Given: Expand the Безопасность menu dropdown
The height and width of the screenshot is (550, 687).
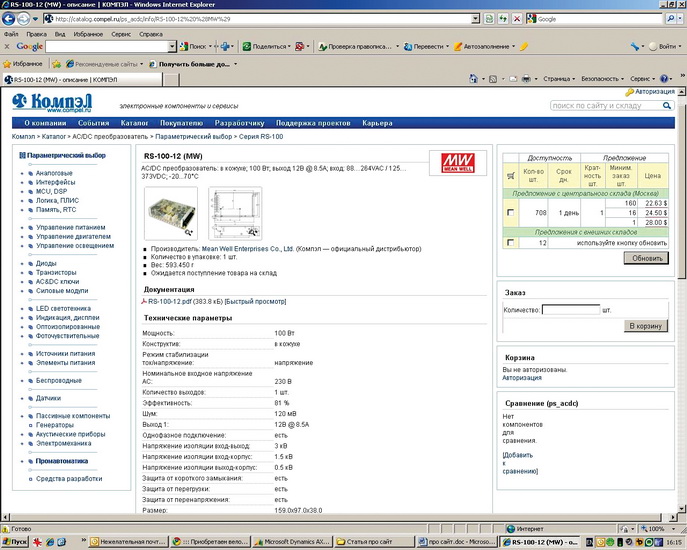Looking at the screenshot, I should [602, 79].
